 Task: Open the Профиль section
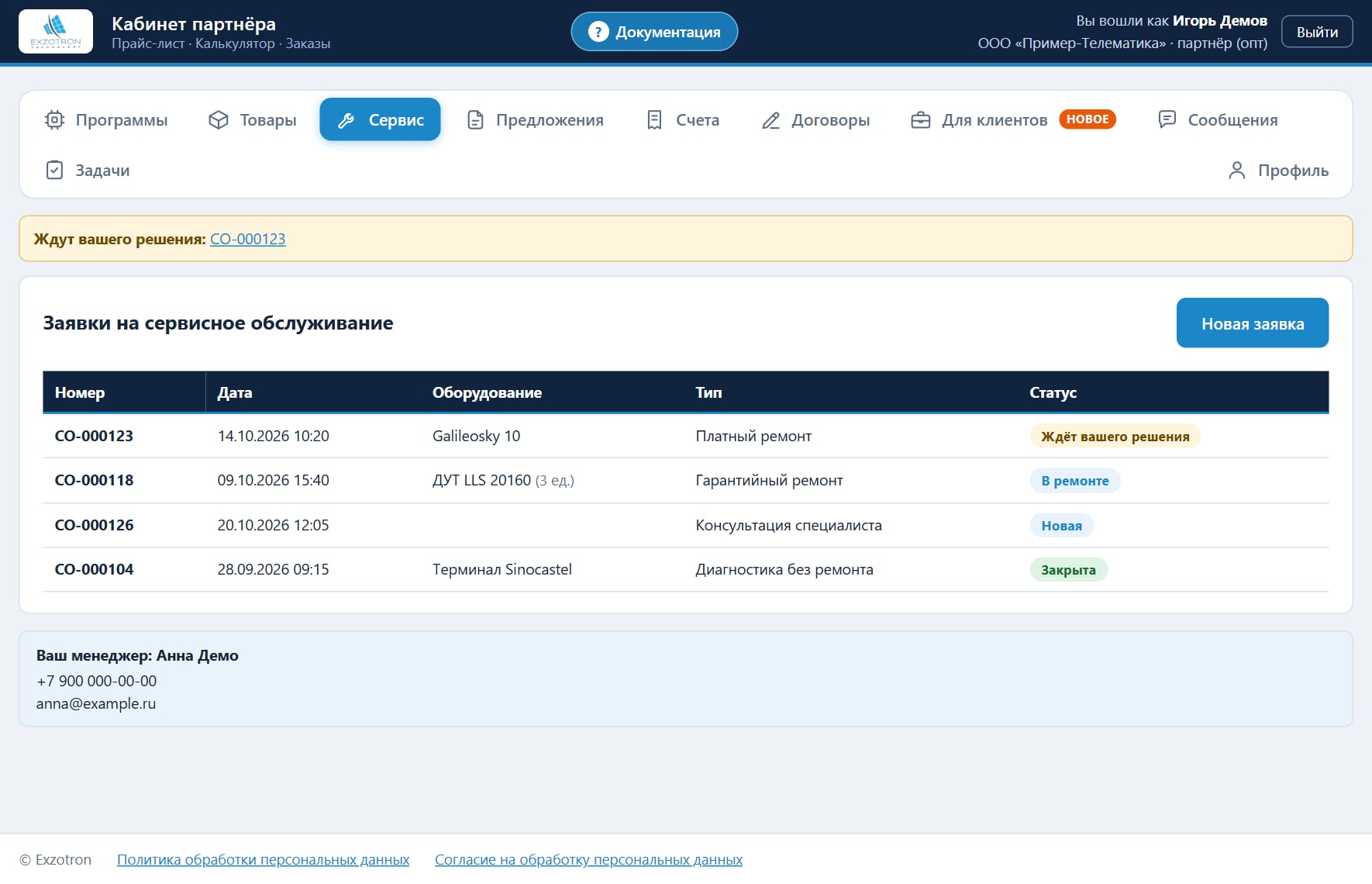[1278, 171]
